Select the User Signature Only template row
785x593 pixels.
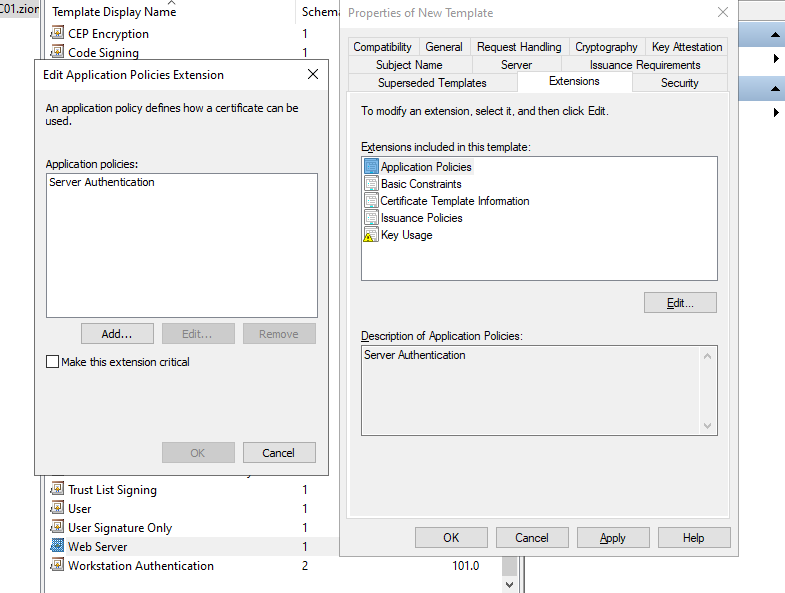click(x=190, y=527)
